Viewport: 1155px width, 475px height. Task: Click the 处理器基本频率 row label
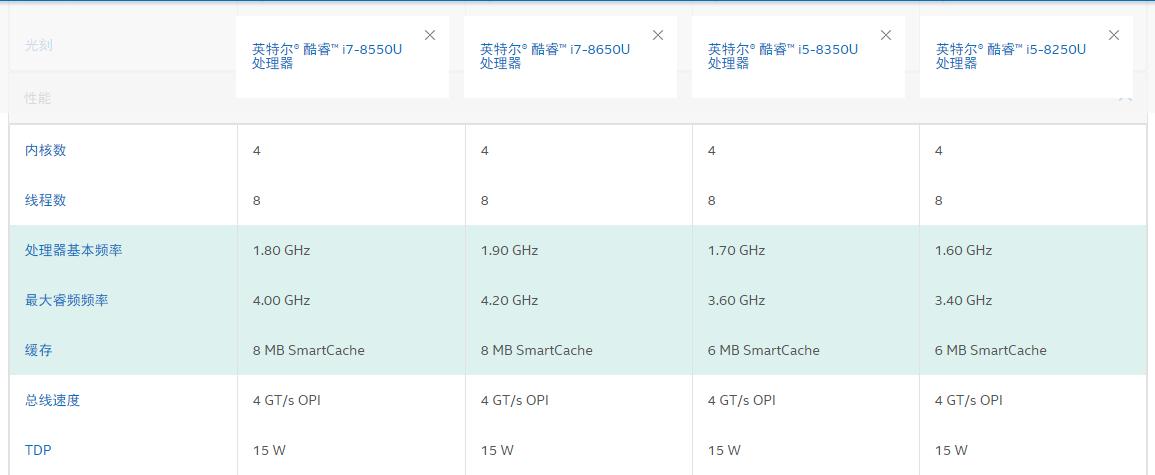coord(74,250)
